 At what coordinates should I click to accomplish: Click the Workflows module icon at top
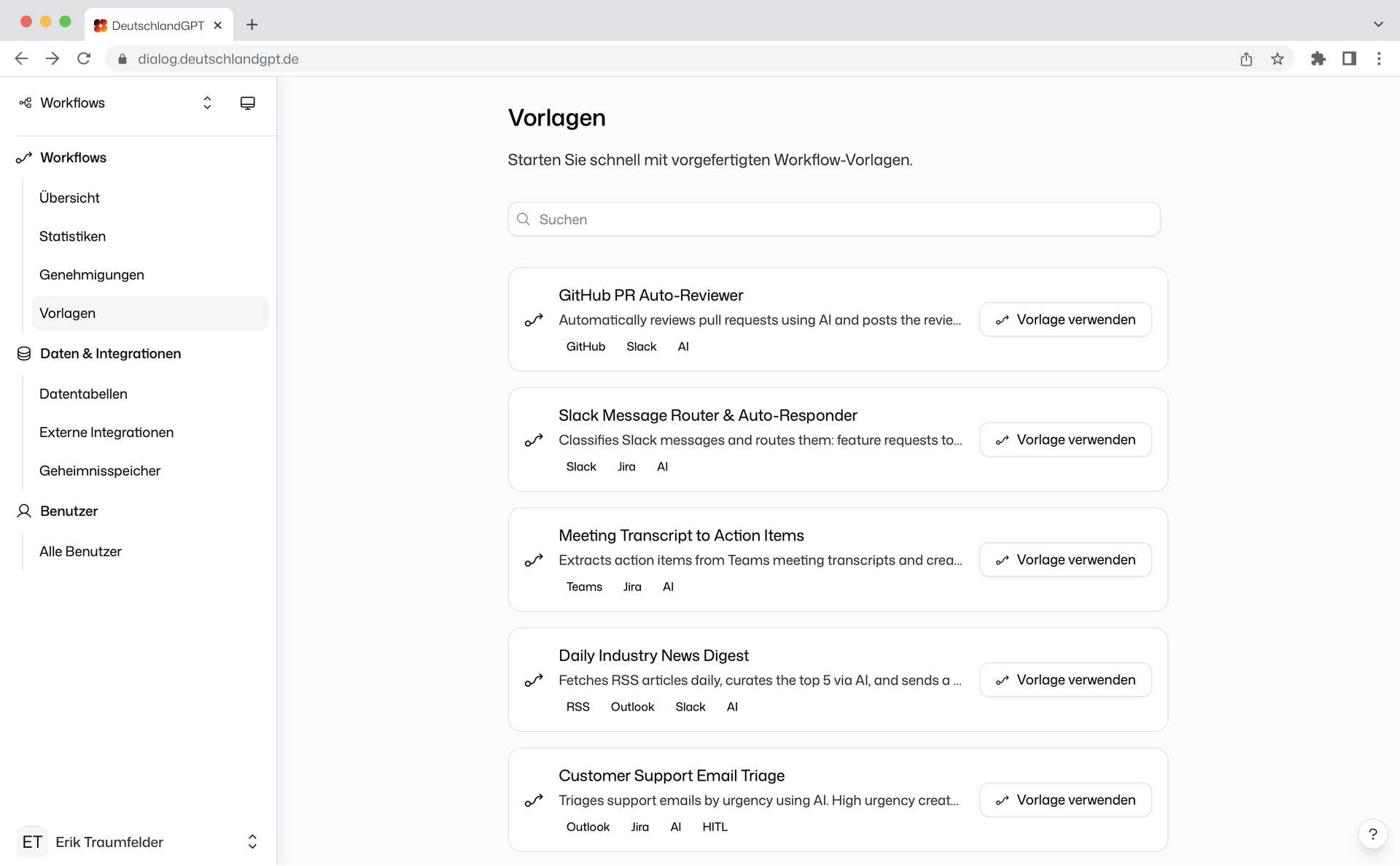tap(26, 103)
